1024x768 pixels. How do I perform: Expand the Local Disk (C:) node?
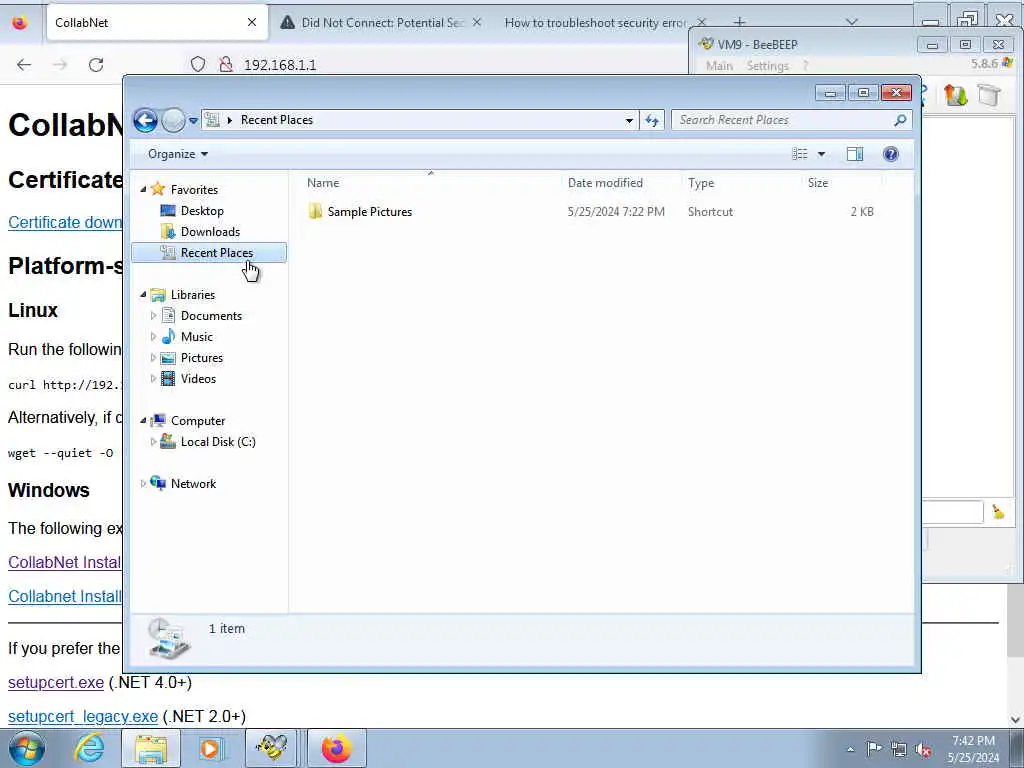click(153, 442)
